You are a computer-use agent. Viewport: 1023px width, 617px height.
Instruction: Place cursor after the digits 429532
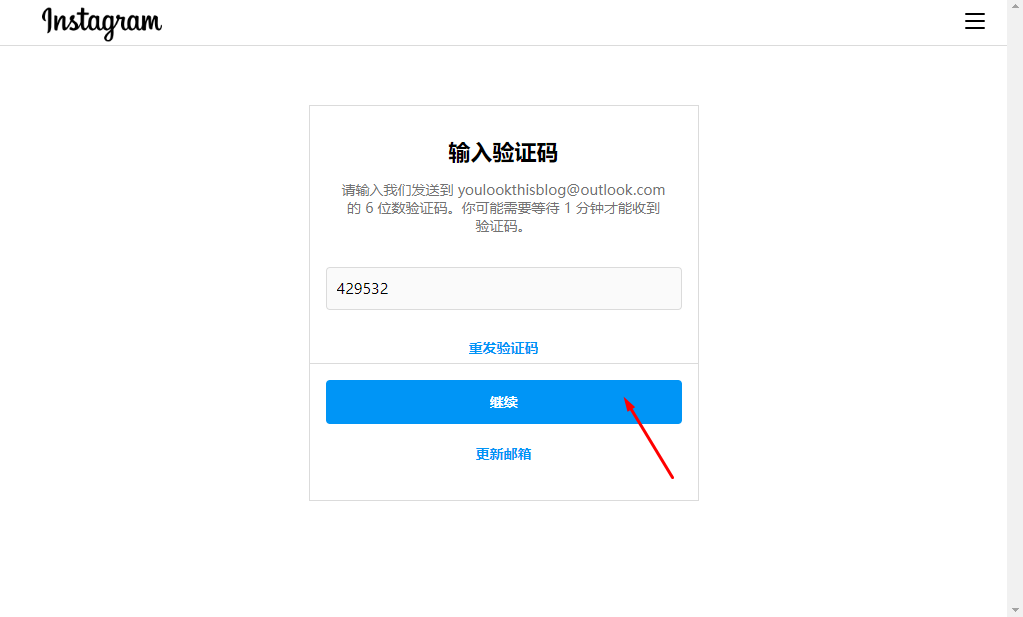click(389, 288)
